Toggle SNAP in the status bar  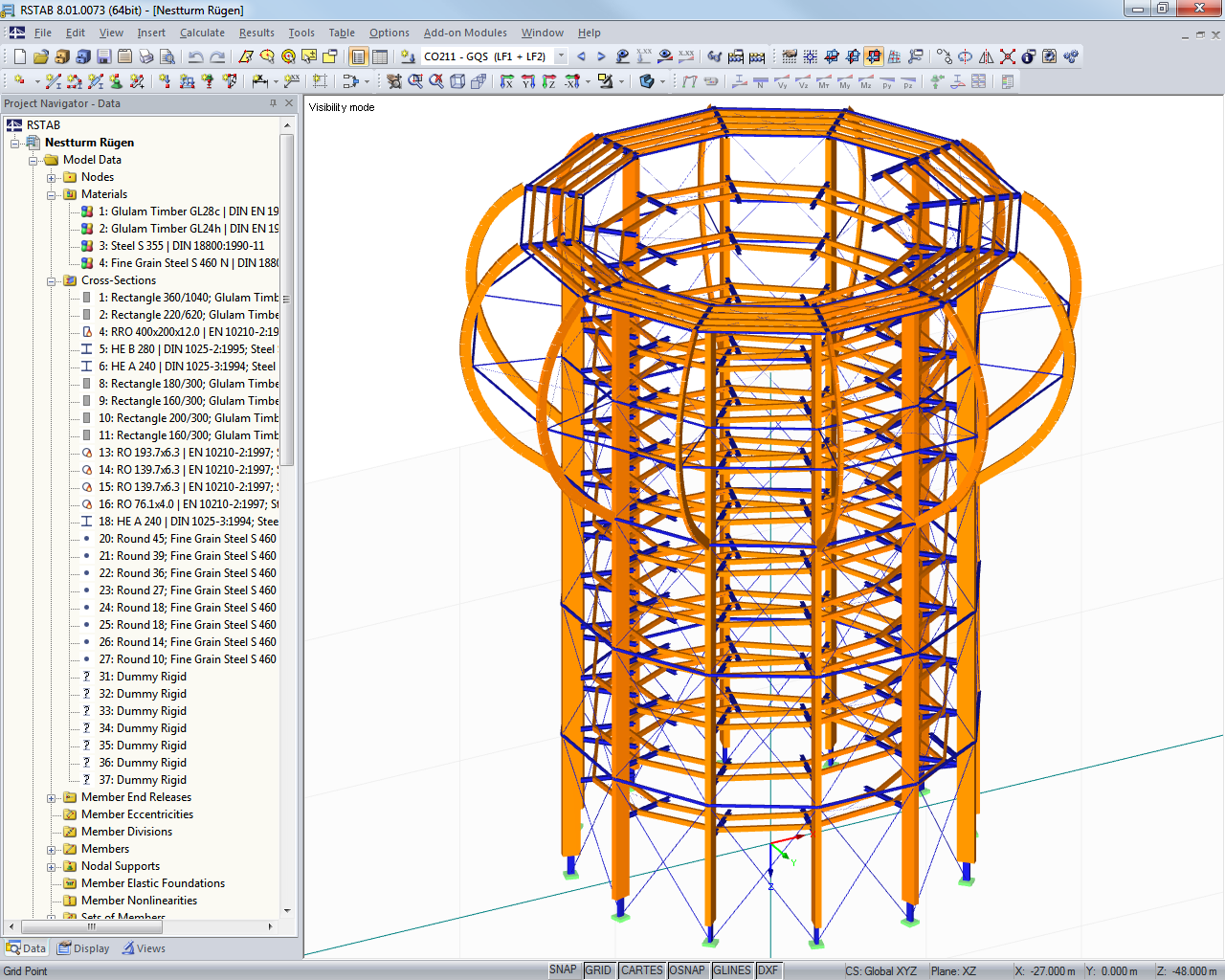point(563,970)
